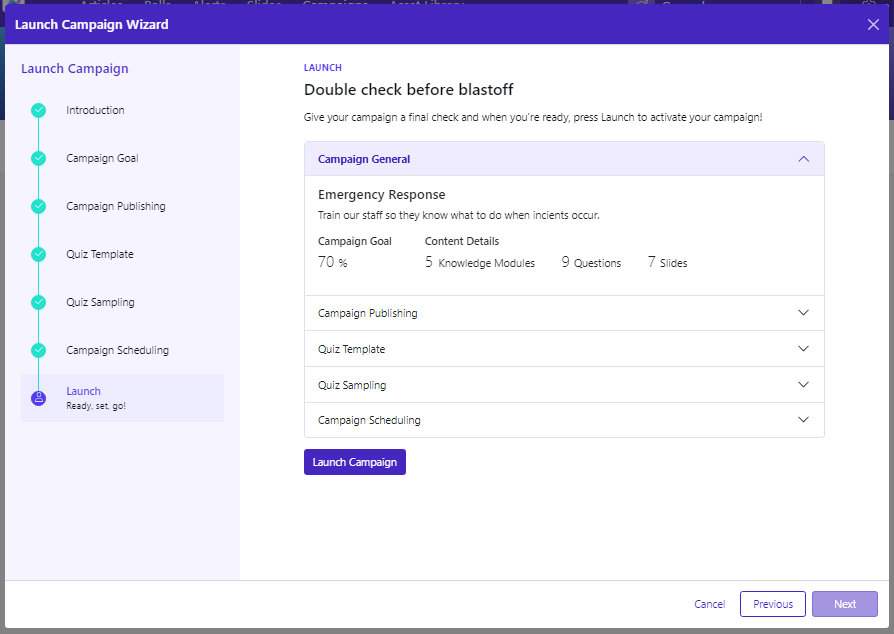Select the Quiz Sampling step label

(100, 302)
